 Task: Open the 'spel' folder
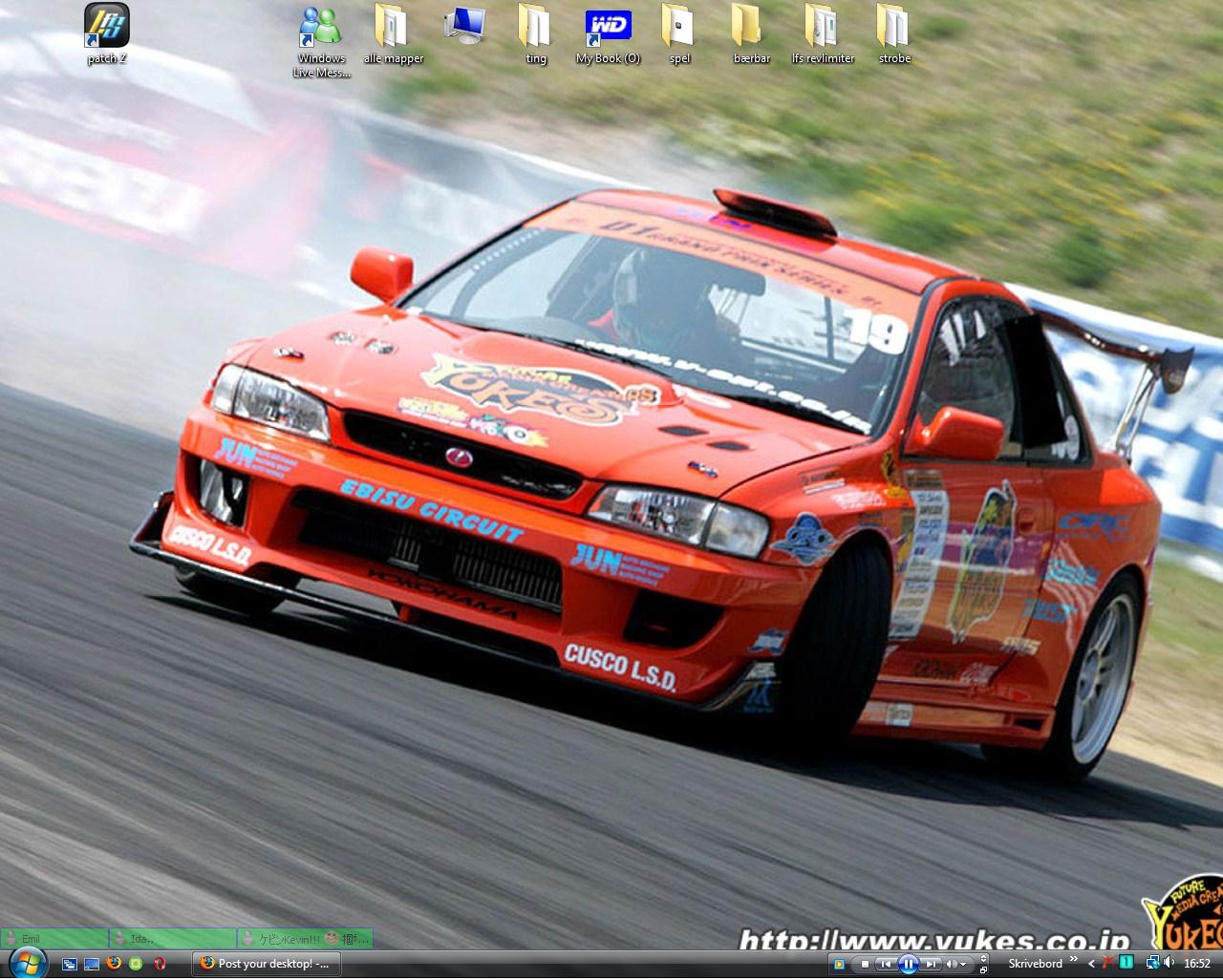(679, 34)
